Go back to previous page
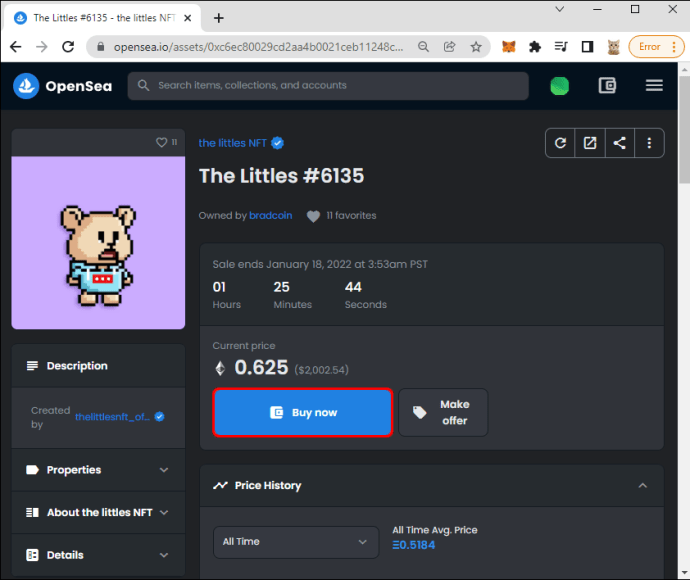This screenshot has width=690, height=580. (x=16, y=47)
